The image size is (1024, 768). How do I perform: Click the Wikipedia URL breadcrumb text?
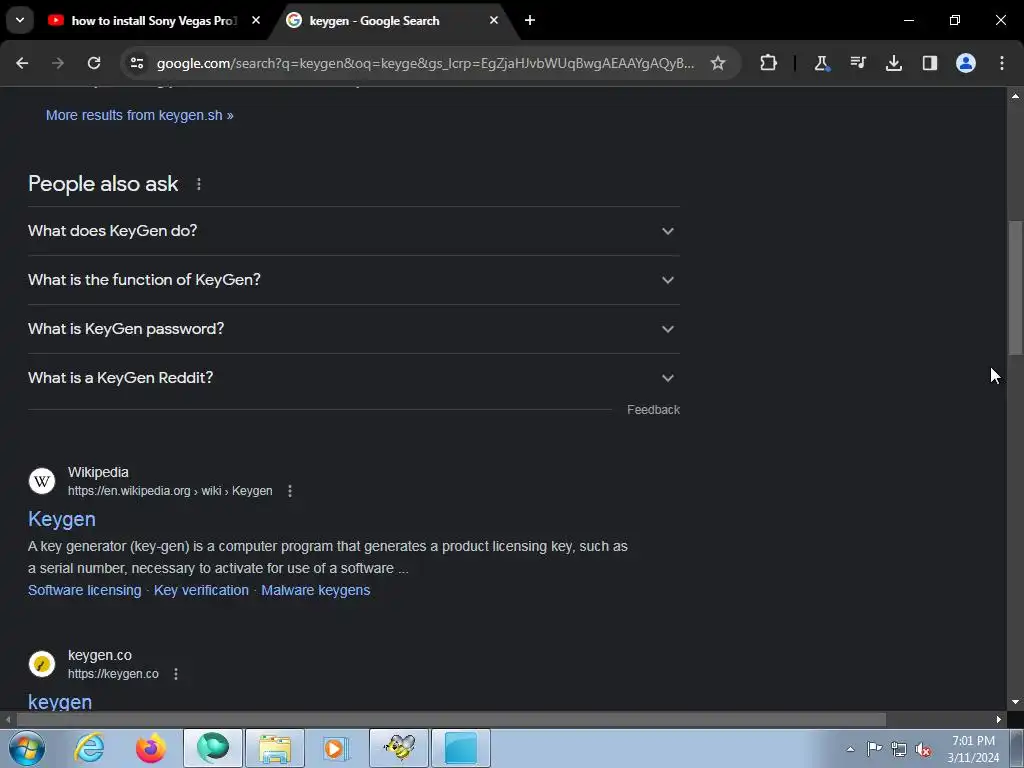pos(170,491)
